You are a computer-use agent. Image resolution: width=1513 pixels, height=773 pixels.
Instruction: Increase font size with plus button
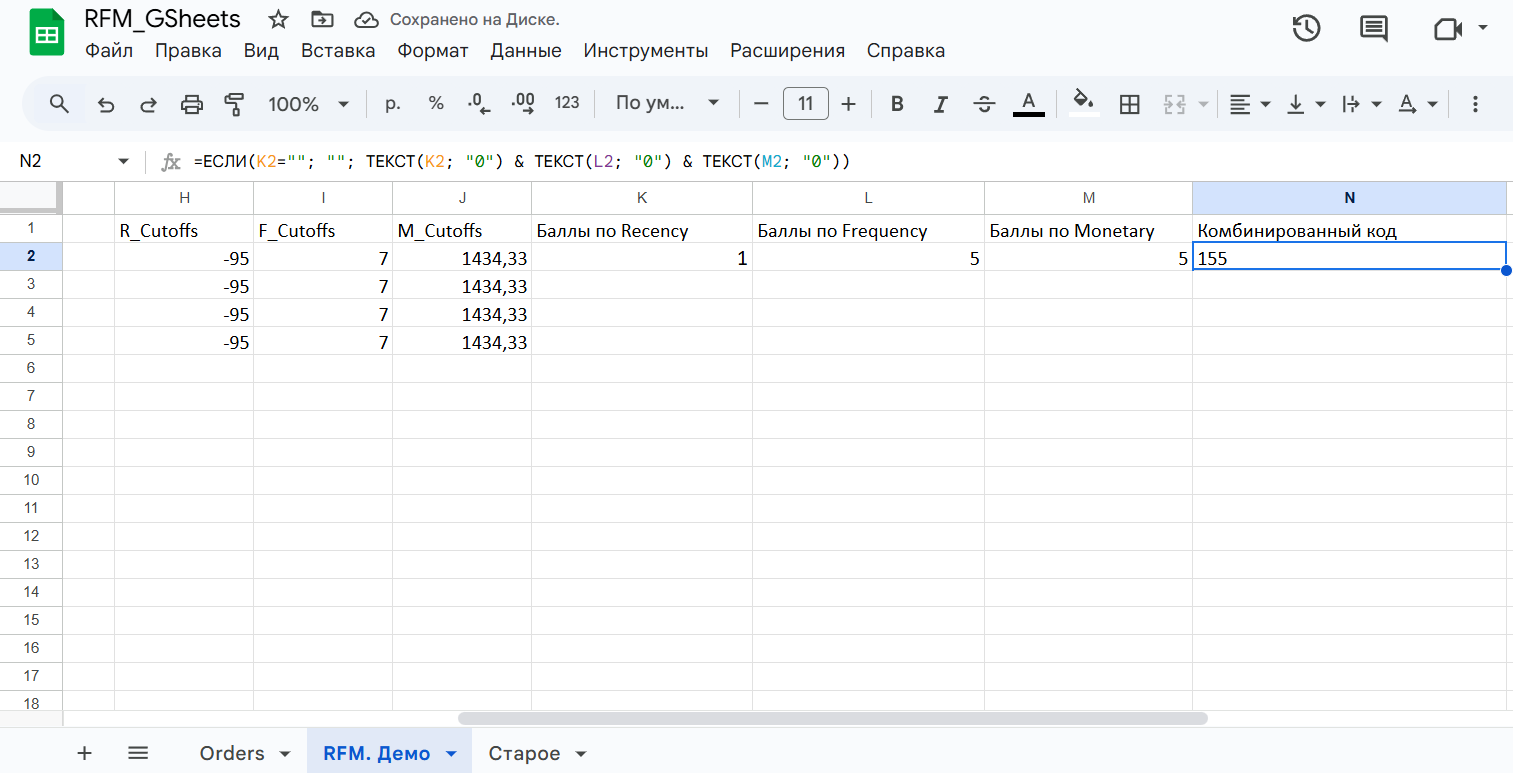[x=849, y=104]
